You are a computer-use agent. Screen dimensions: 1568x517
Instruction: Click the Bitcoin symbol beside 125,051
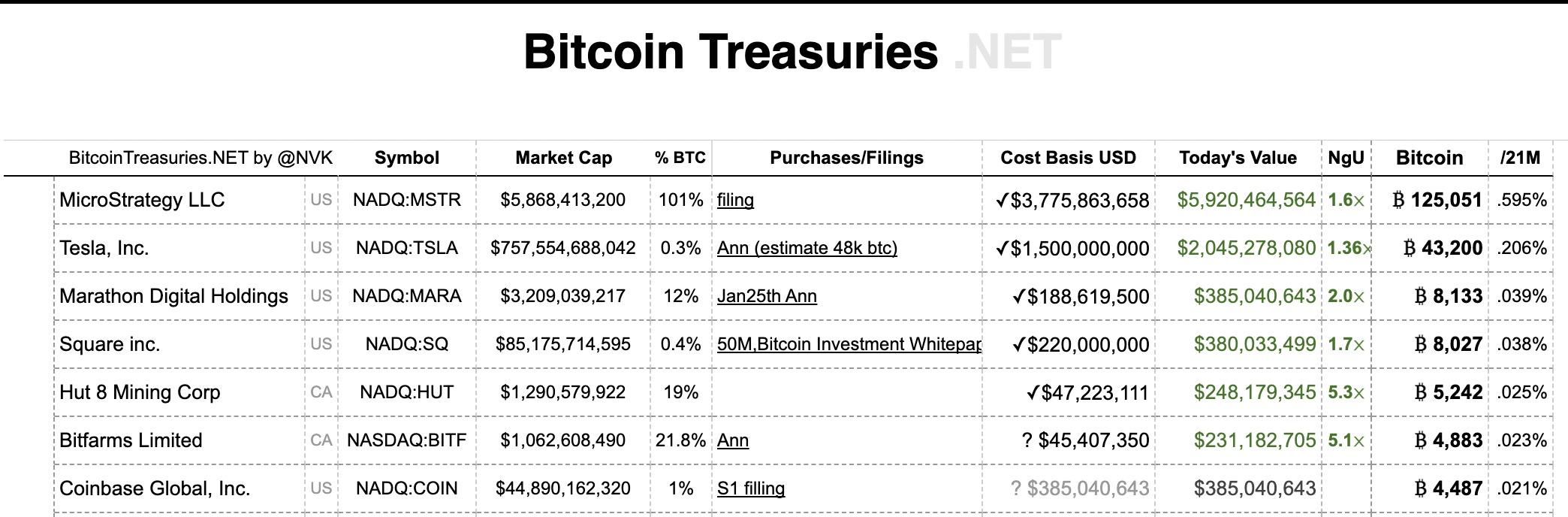(x=1398, y=200)
